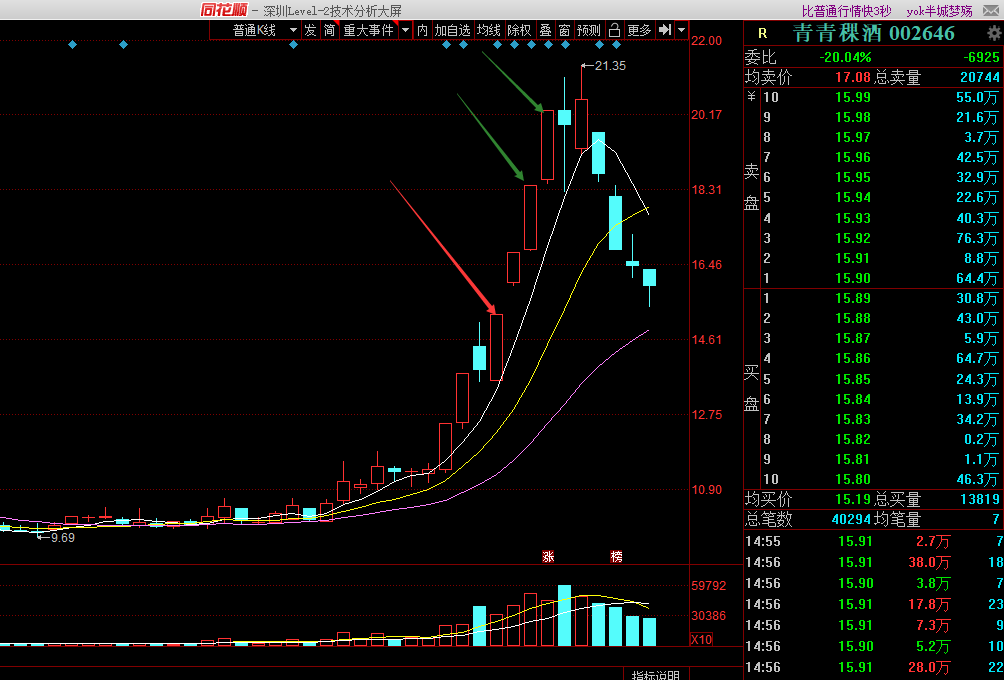Viewport: 1004px width, 680px height.
Task: Click the 青青稞酒 002646 stock title
Action: point(874,33)
